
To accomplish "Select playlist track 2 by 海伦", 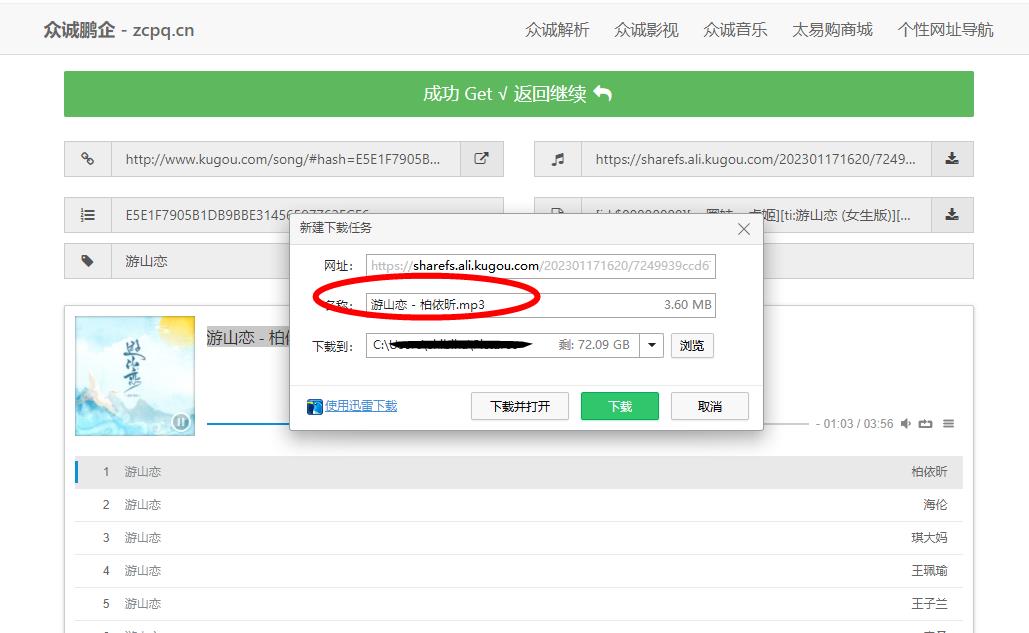I will click(518, 505).
